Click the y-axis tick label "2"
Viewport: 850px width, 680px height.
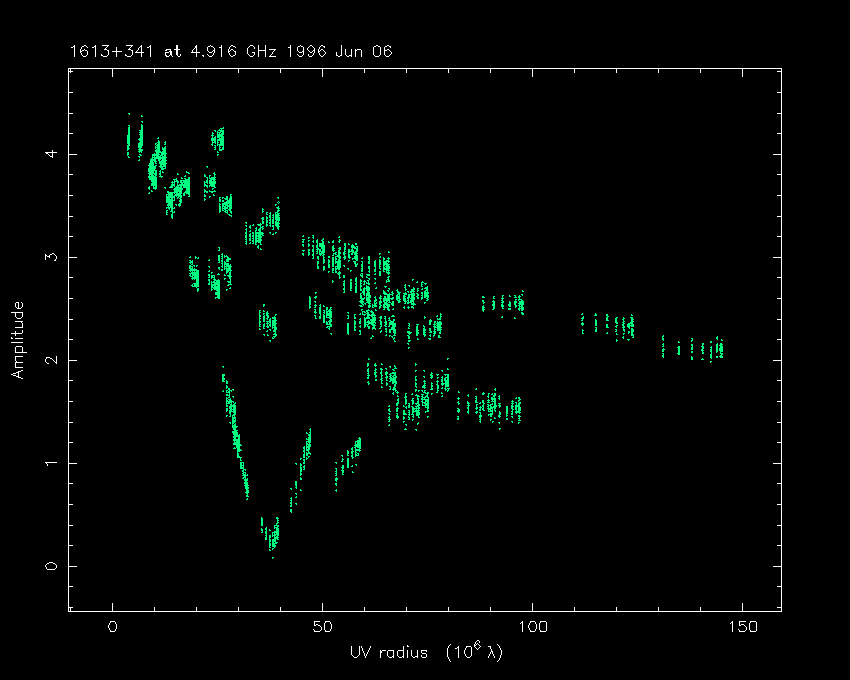(x=45, y=360)
